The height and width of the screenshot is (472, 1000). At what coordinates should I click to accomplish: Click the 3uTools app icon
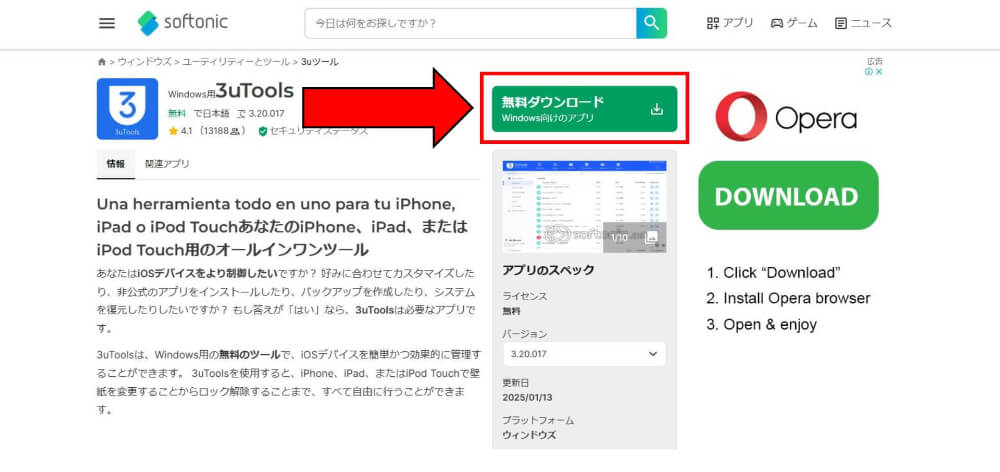coord(127,108)
